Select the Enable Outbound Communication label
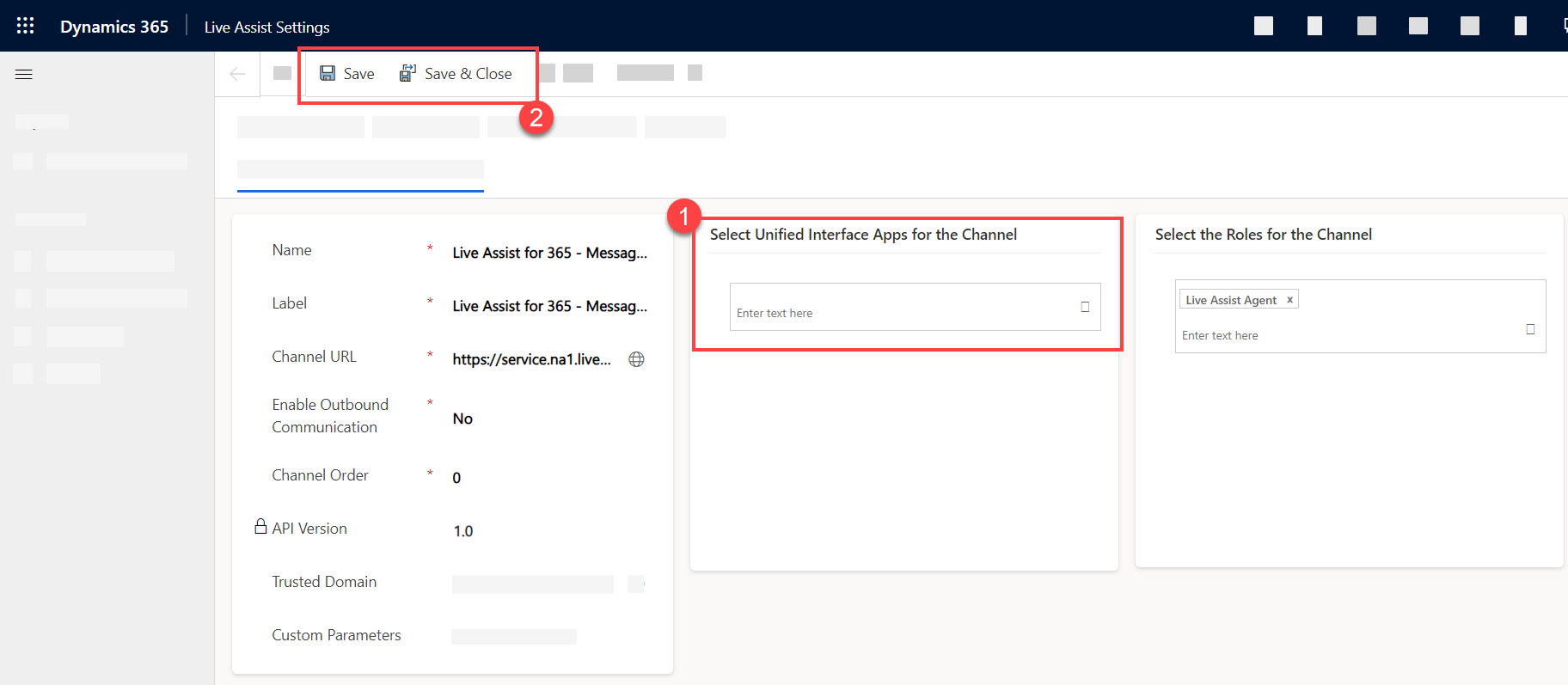The width and height of the screenshot is (1568, 685). [x=330, y=416]
